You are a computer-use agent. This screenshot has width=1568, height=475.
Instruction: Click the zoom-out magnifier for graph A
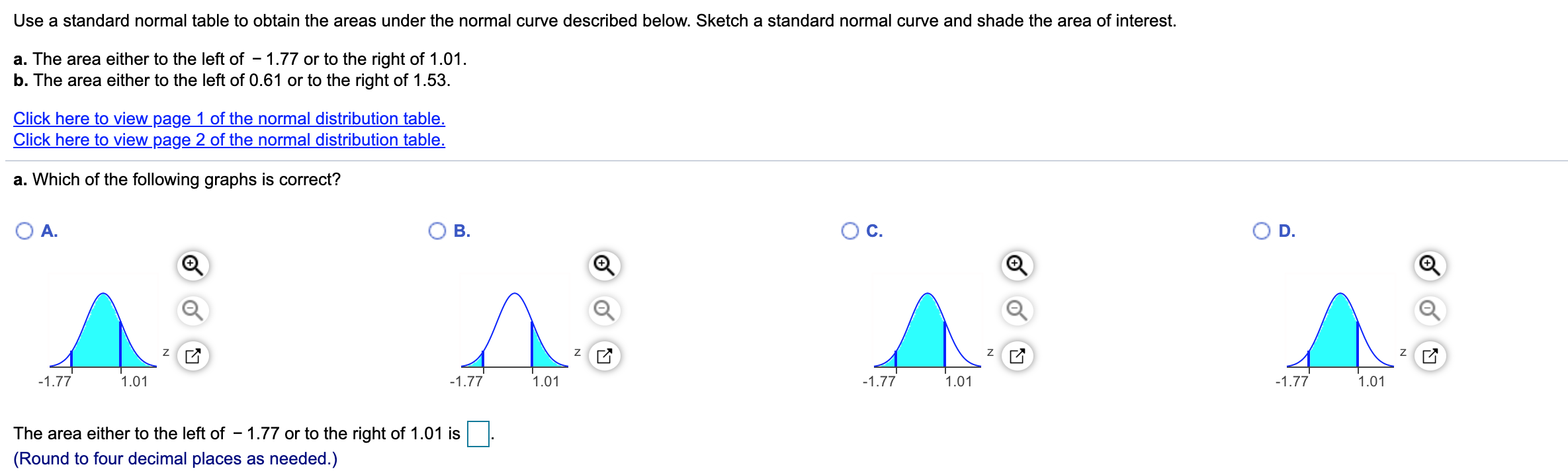click(192, 310)
